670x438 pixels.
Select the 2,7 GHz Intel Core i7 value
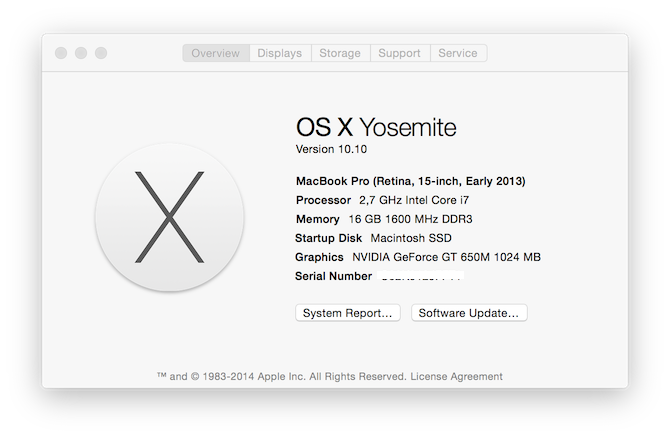tap(414, 200)
